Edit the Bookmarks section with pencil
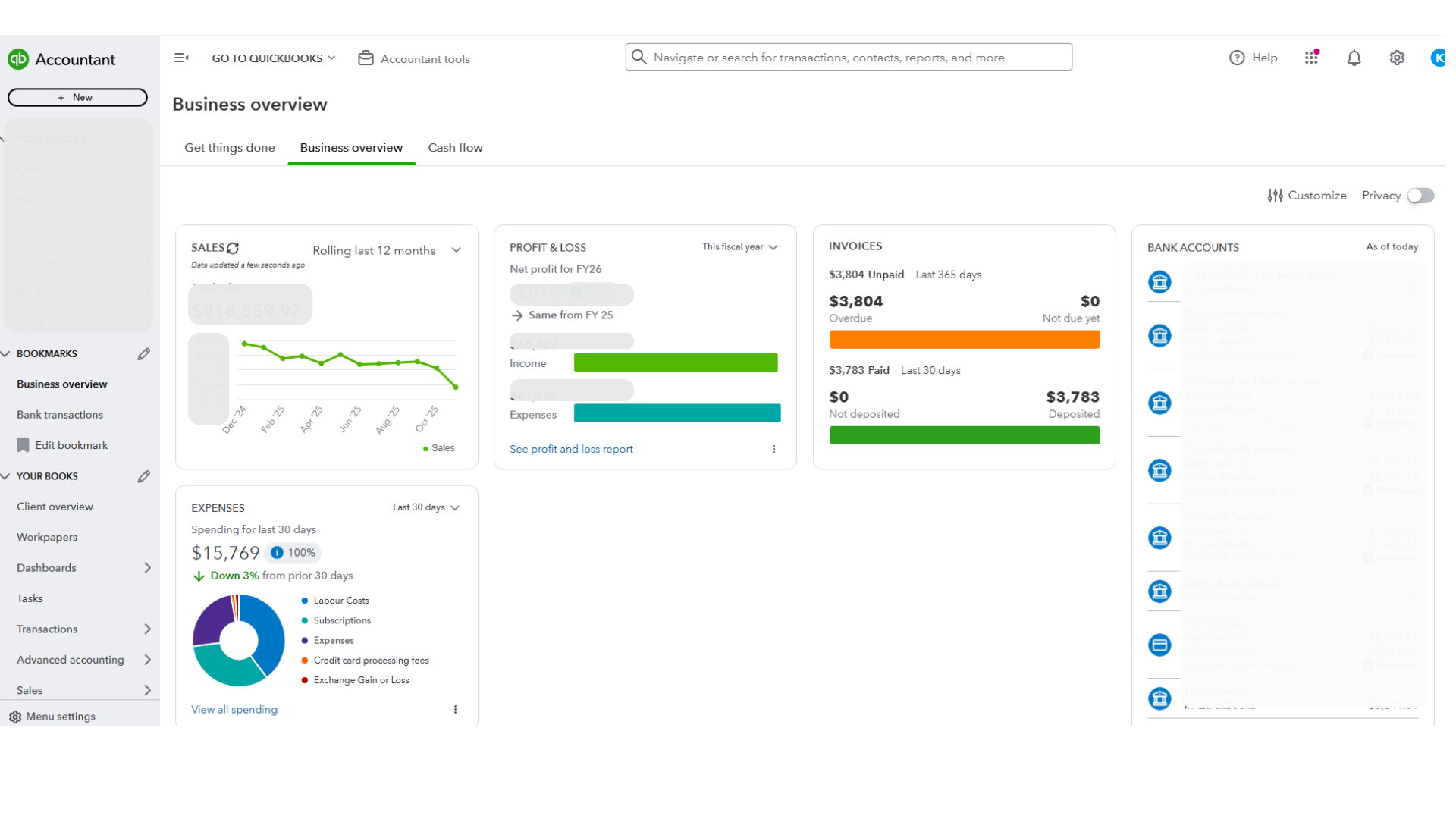The image size is (1456, 819). point(144,354)
